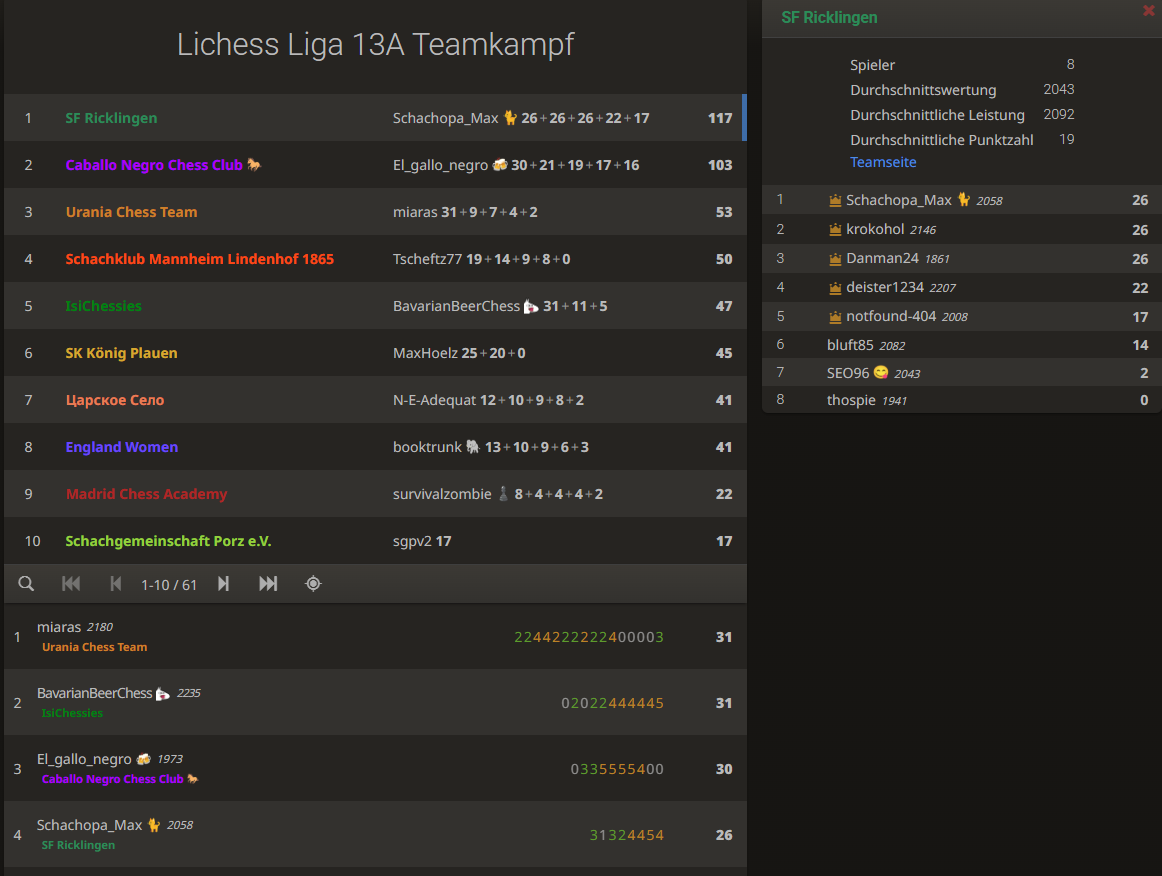Click booktrunk in England Women row
The width and height of the screenshot is (1162, 876).
tap(427, 447)
